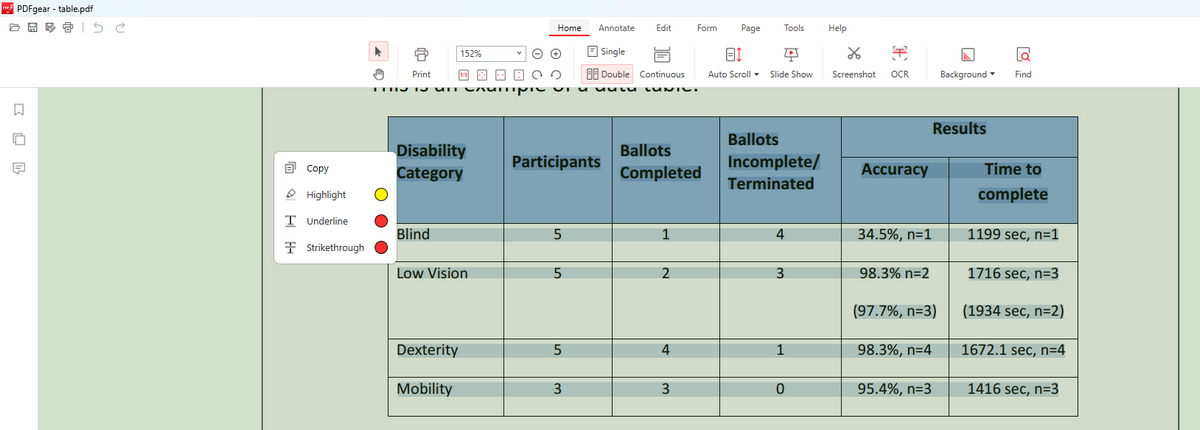
Task: Toggle Double page view
Action: point(606,74)
